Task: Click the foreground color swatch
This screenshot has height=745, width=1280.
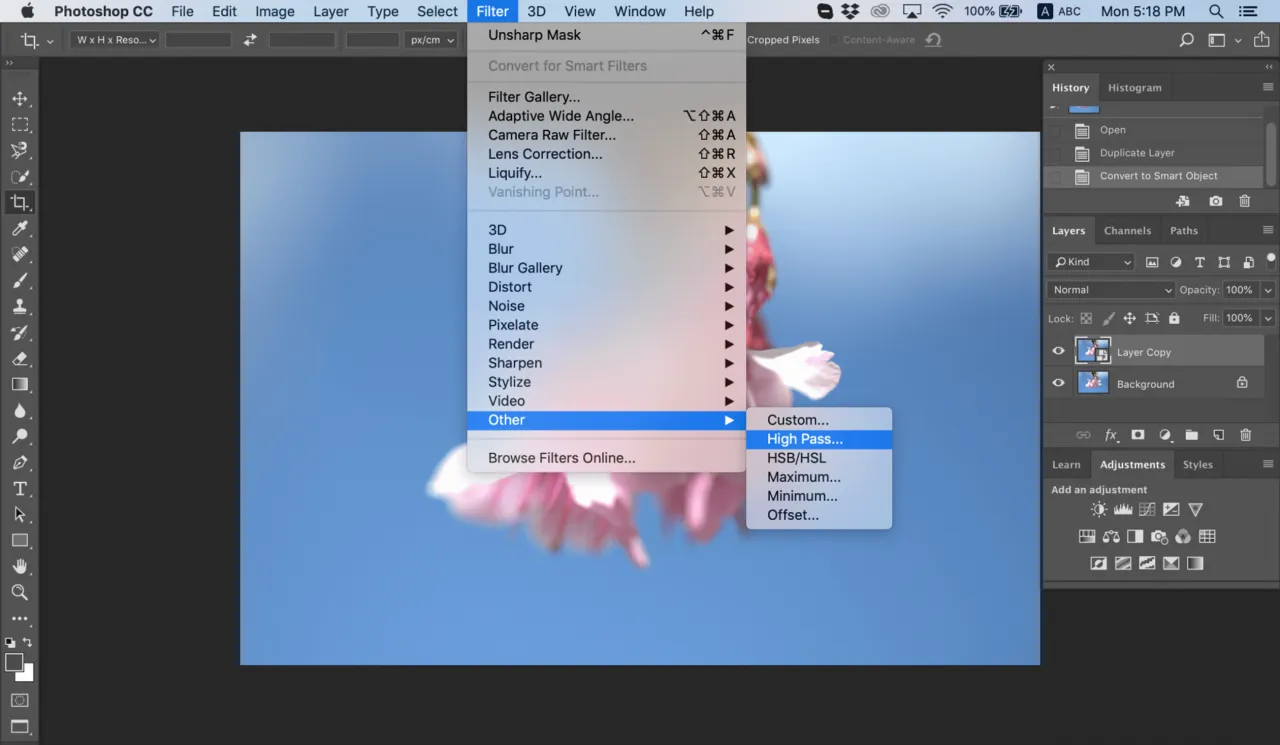Action: (x=14, y=664)
